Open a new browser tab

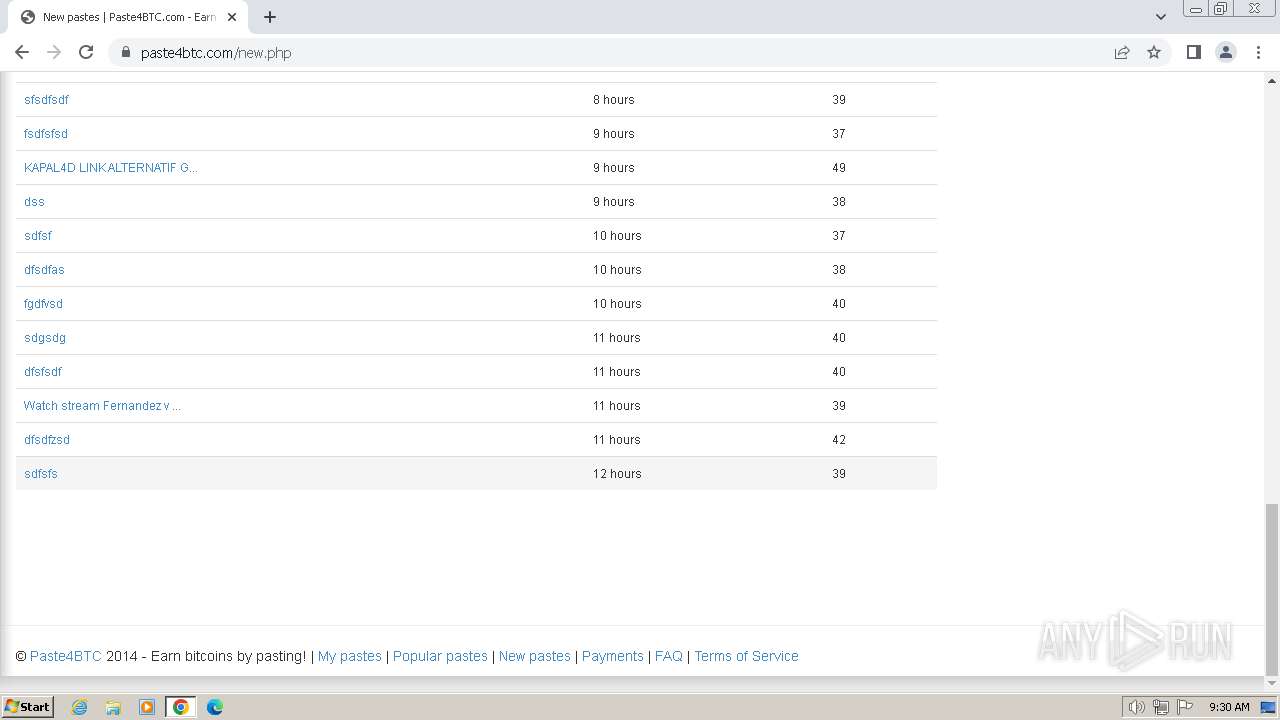[270, 17]
